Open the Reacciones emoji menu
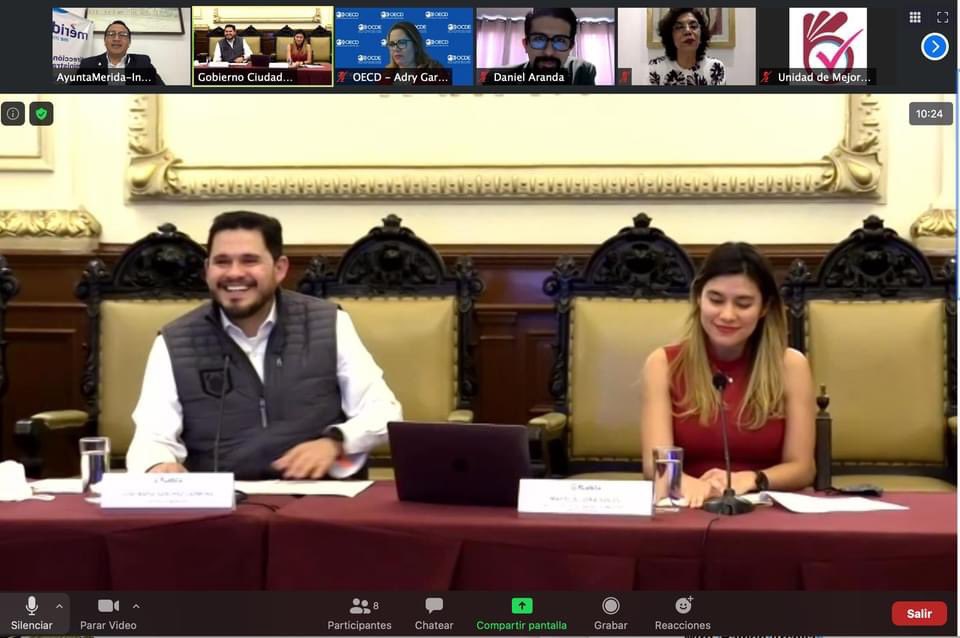 683,614
